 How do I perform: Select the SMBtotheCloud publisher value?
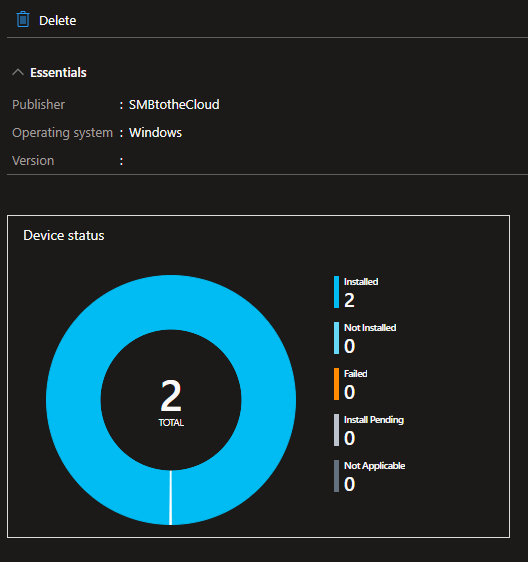point(174,105)
